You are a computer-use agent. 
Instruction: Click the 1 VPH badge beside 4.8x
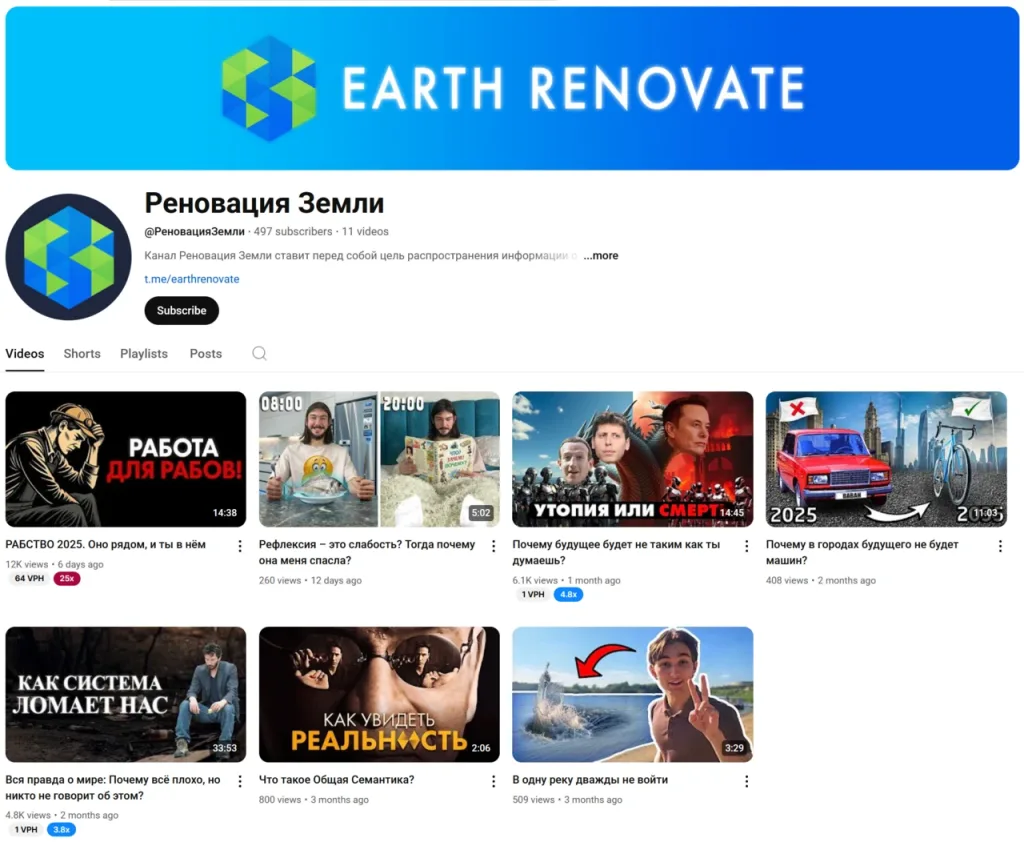pos(533,594)
